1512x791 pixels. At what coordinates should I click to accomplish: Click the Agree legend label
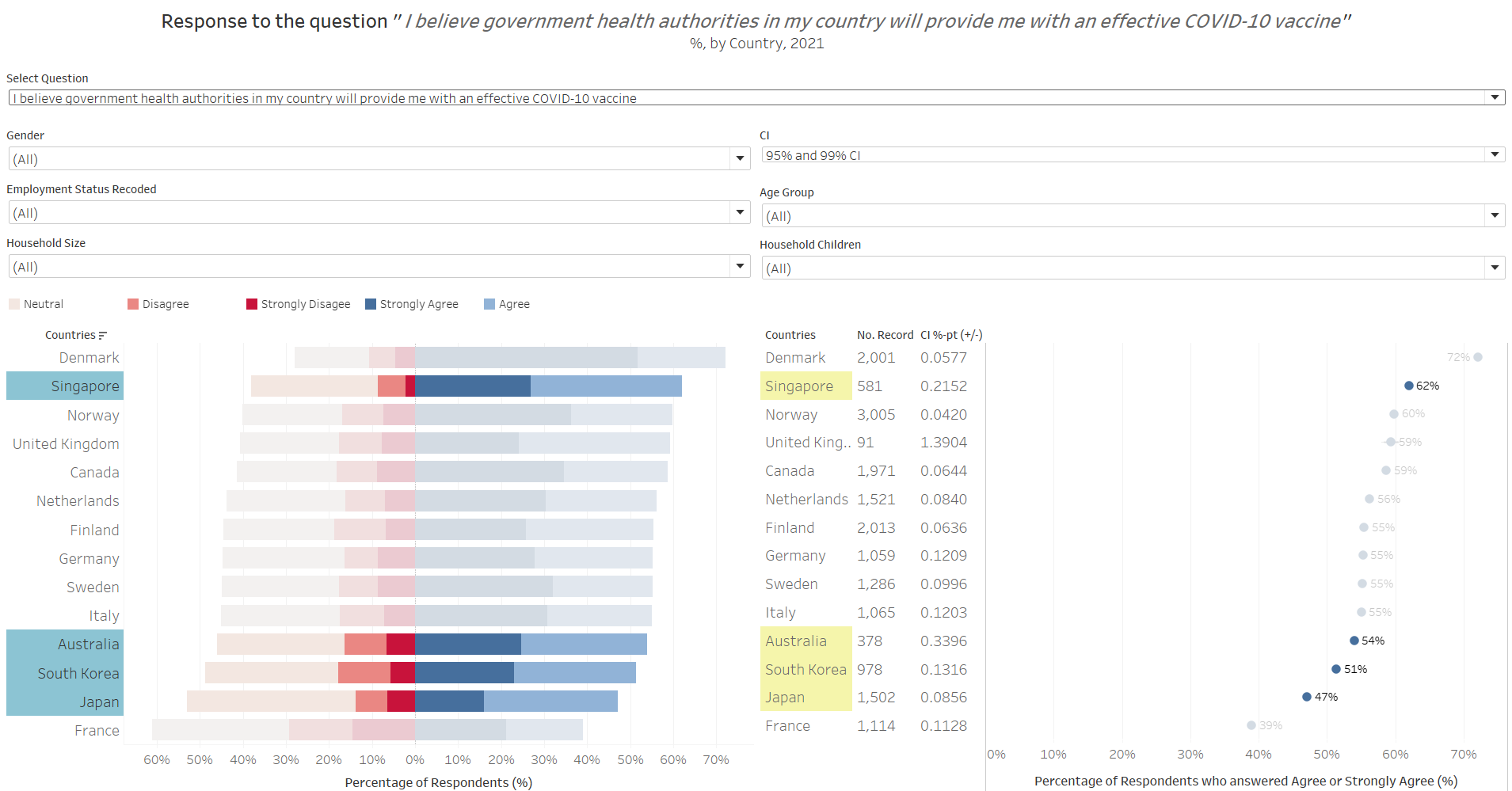tap(514, 304)
